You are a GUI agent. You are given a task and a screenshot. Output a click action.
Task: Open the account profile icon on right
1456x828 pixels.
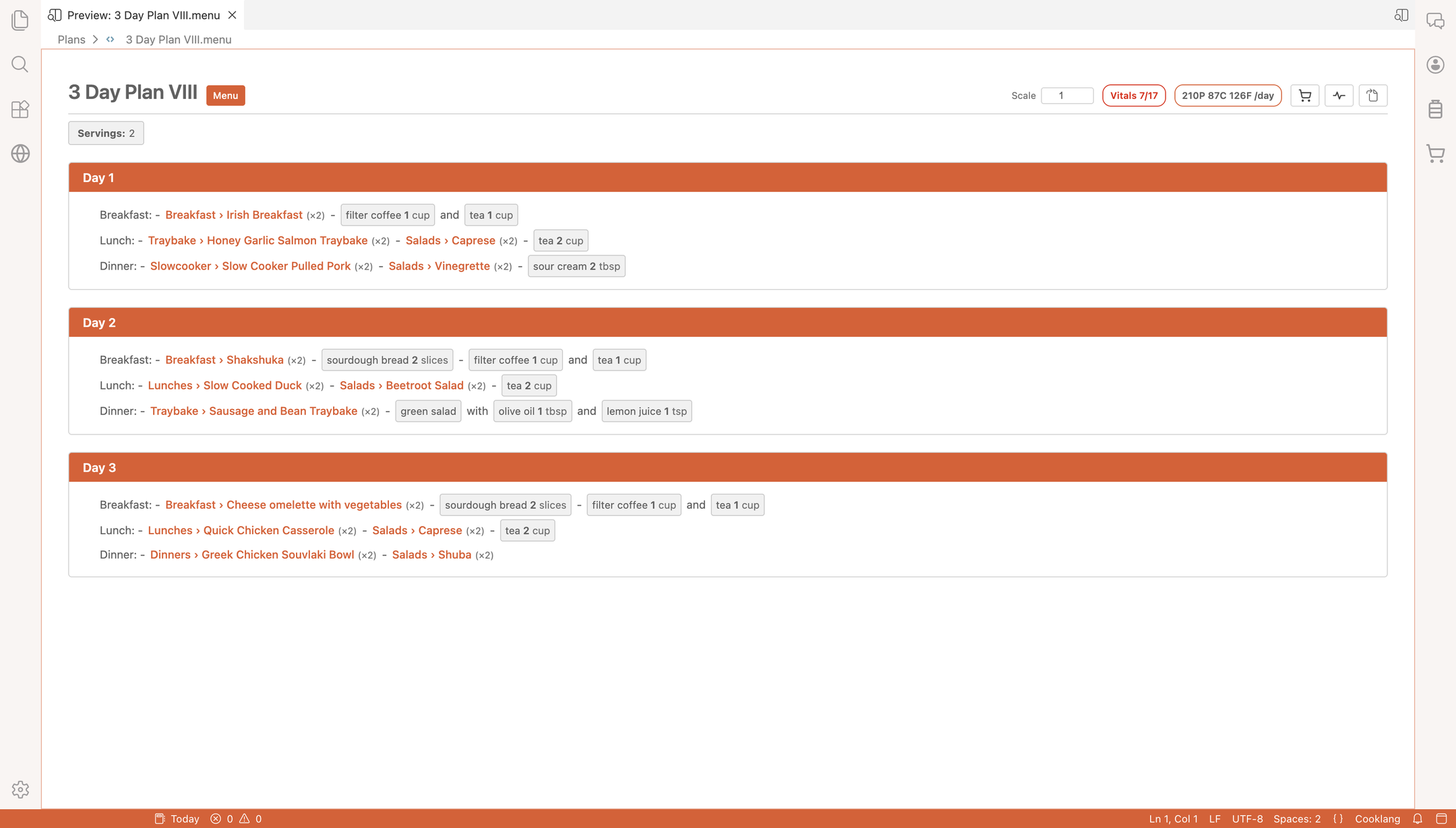coord(1436,65)
